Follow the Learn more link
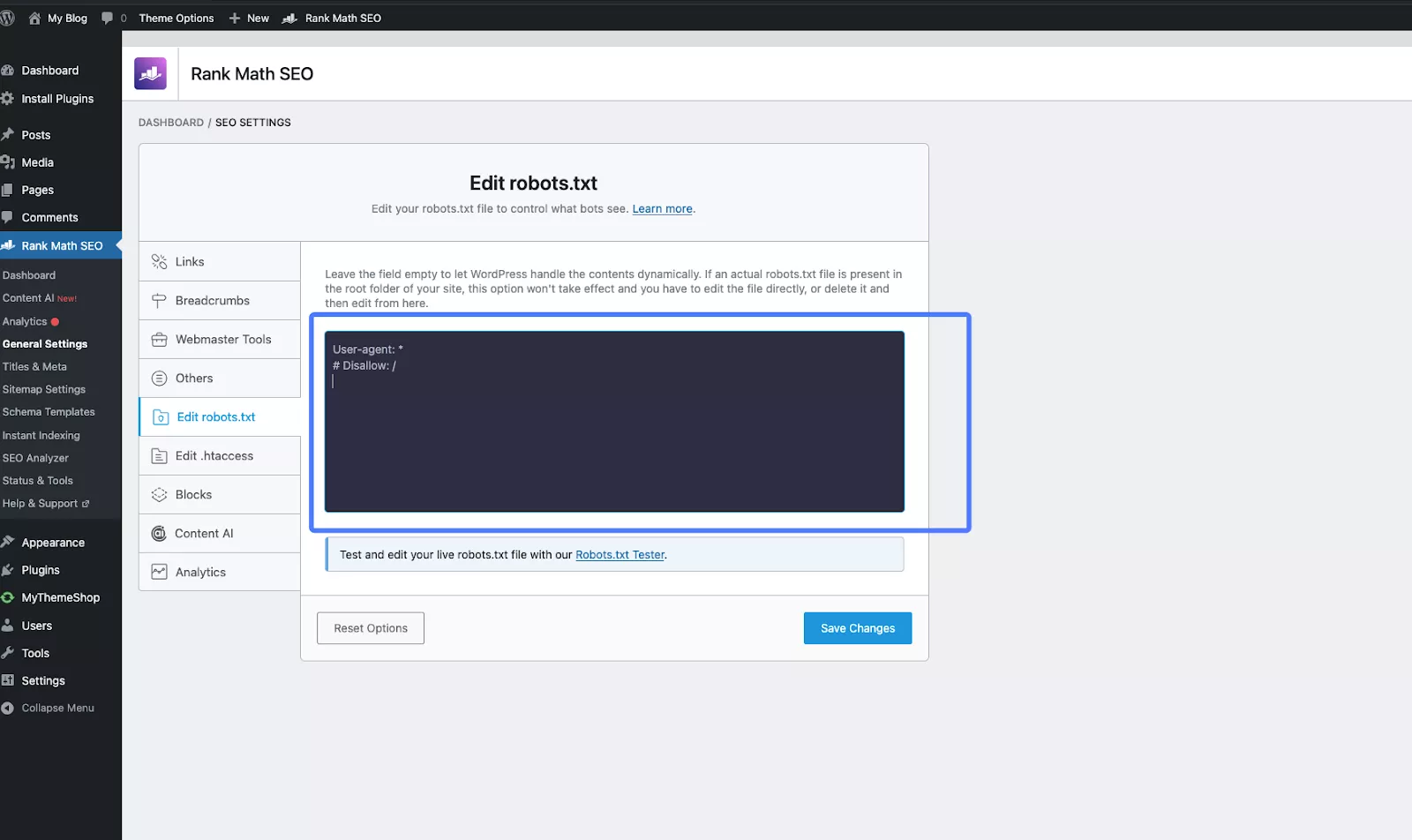 (x=661, y=208)
